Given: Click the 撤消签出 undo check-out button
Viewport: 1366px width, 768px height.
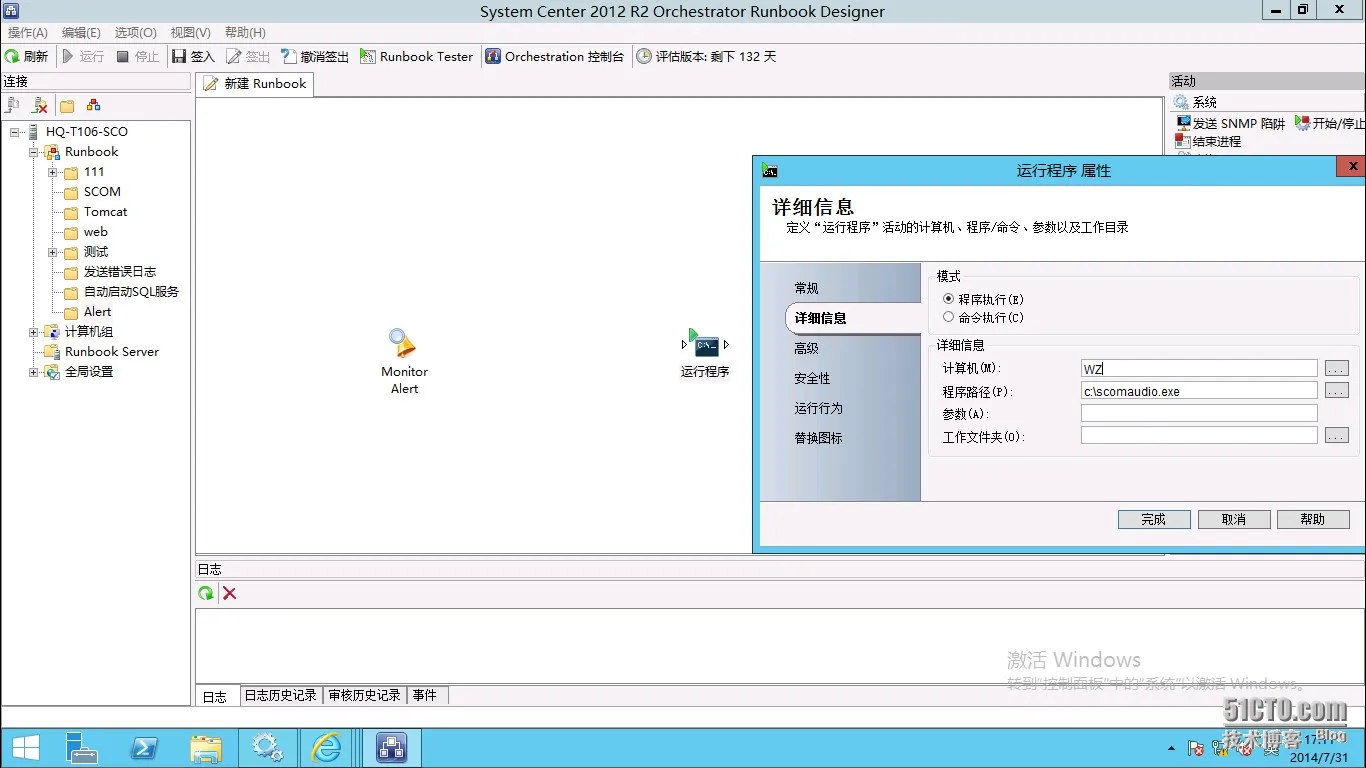Looking at the screenshot, I should [315, 57].
